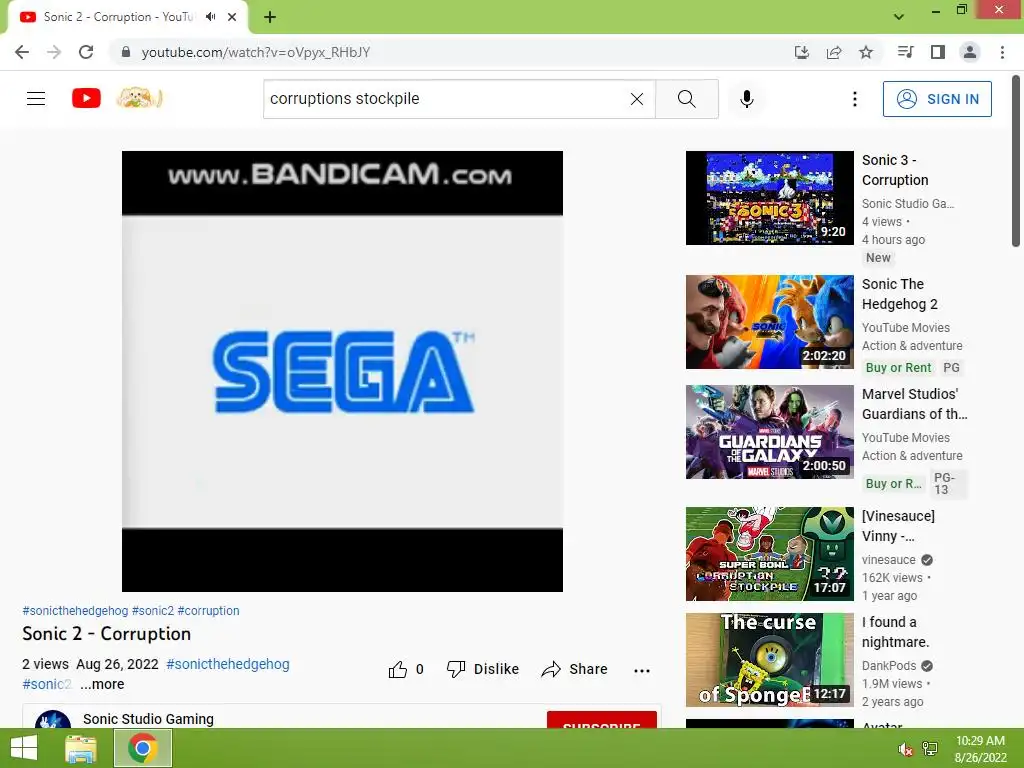
Task: Click the YouTube doodle logo
Action: tap(139, 98)
